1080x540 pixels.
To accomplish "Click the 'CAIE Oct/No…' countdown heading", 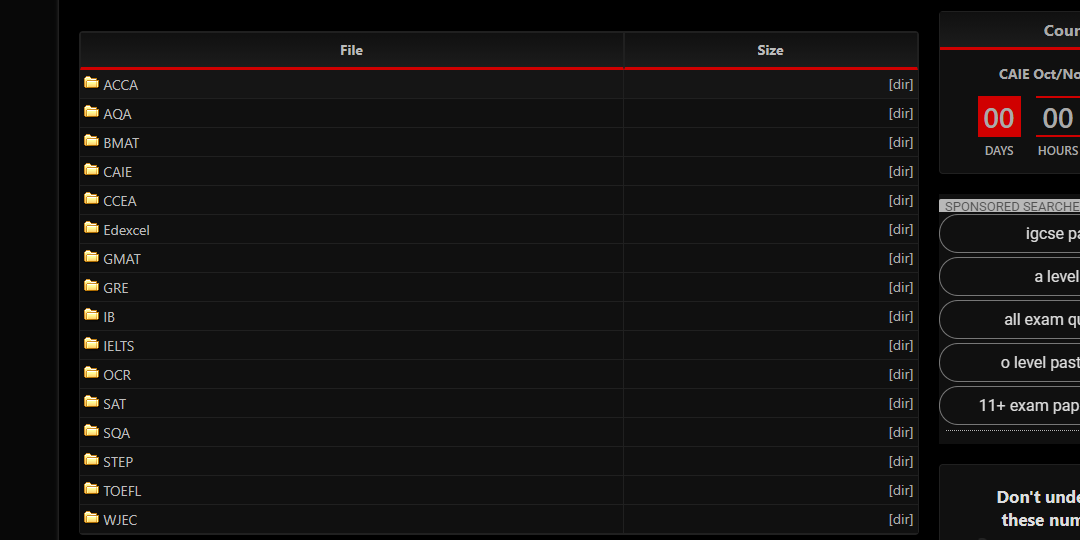I will click(x=1039, y=74).
